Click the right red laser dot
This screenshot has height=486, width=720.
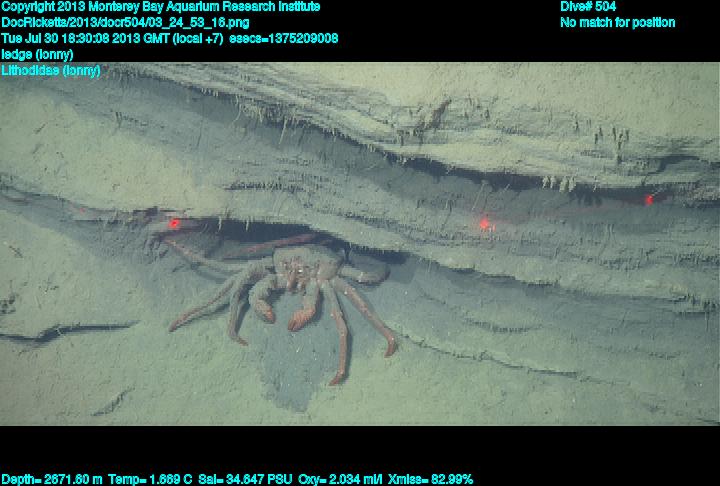tap(649, 200)
